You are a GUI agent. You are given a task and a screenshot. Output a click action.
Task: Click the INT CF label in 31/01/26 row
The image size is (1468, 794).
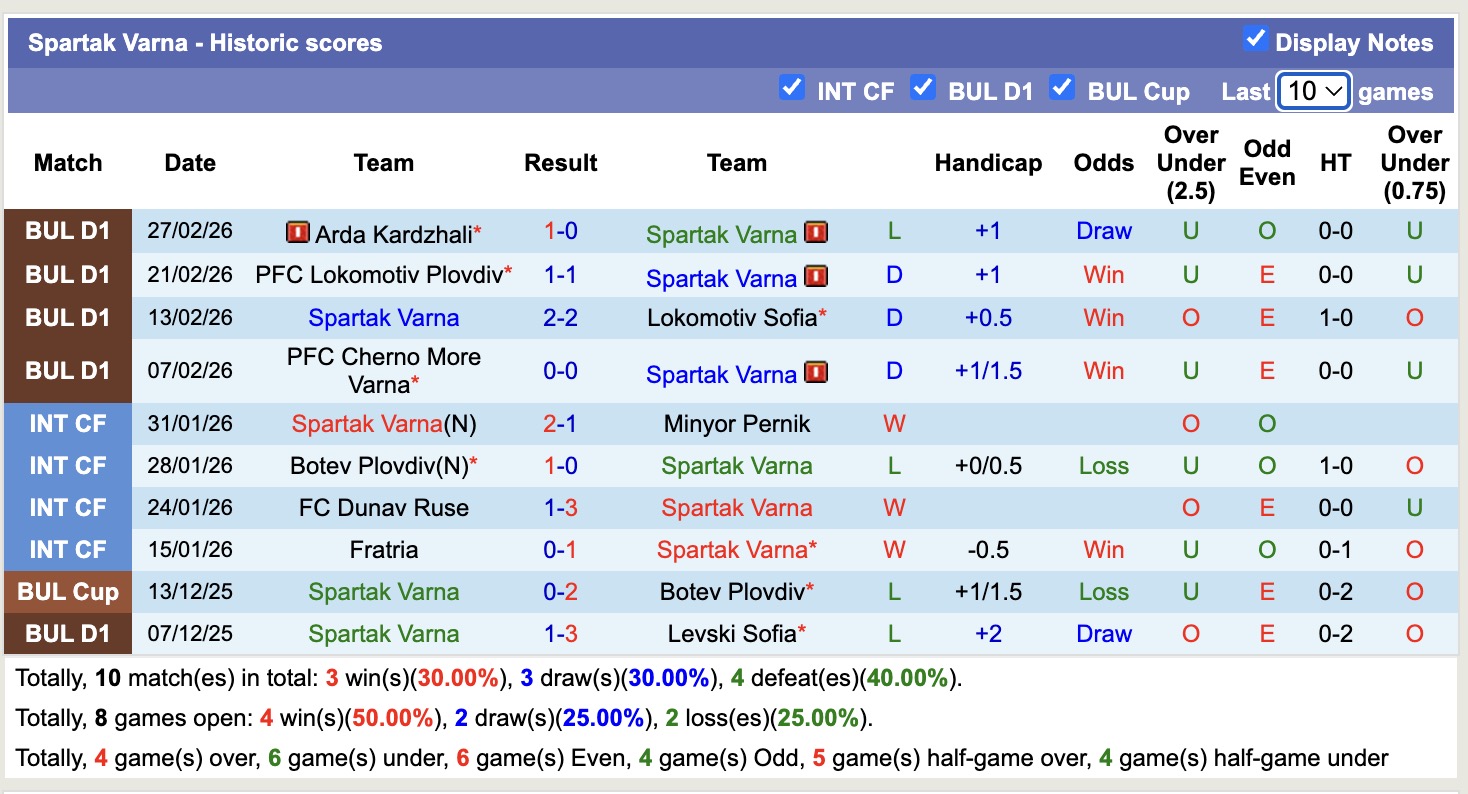click(68, 424)
